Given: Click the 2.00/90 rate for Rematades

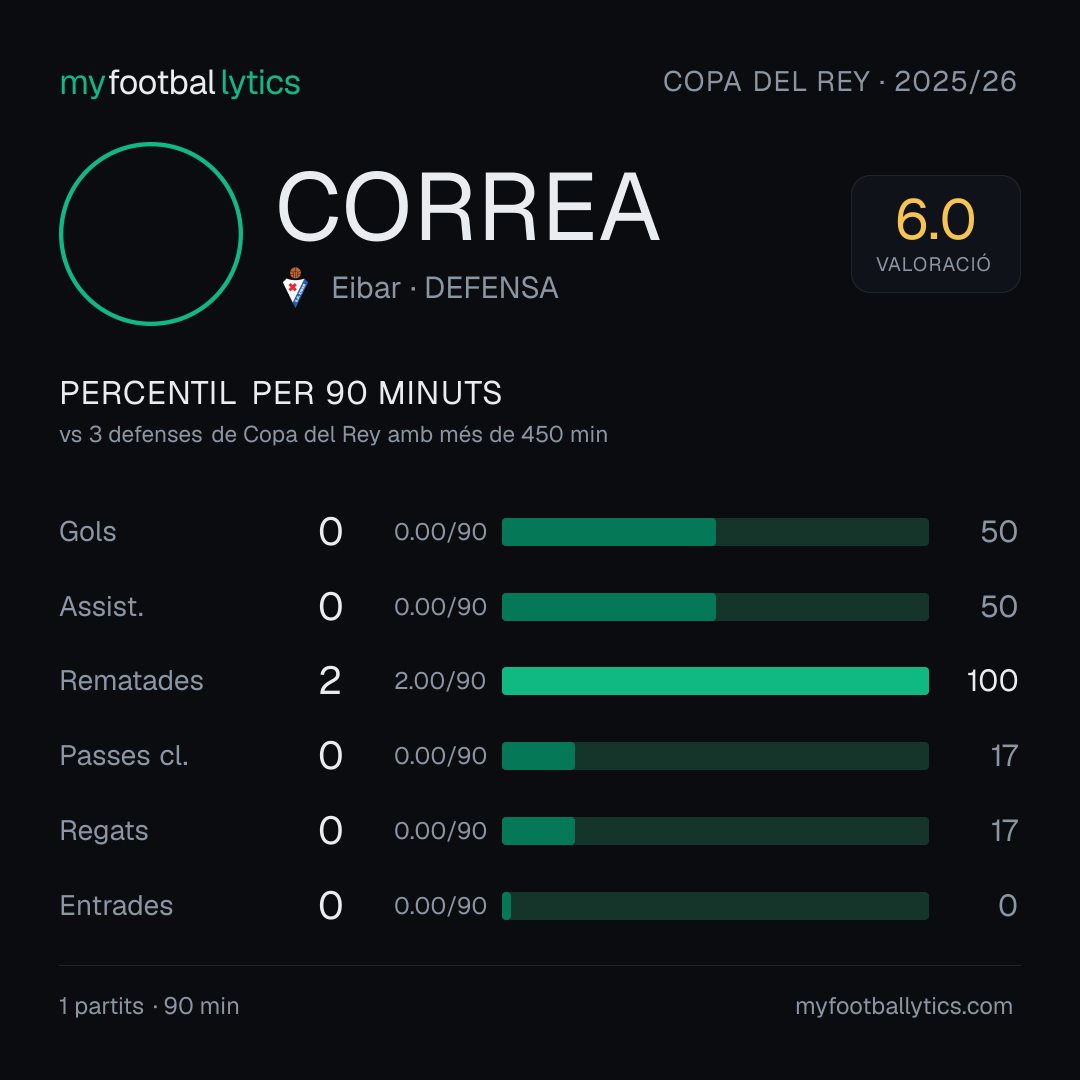Looking at the screenshot, I should tap(440, 681).
